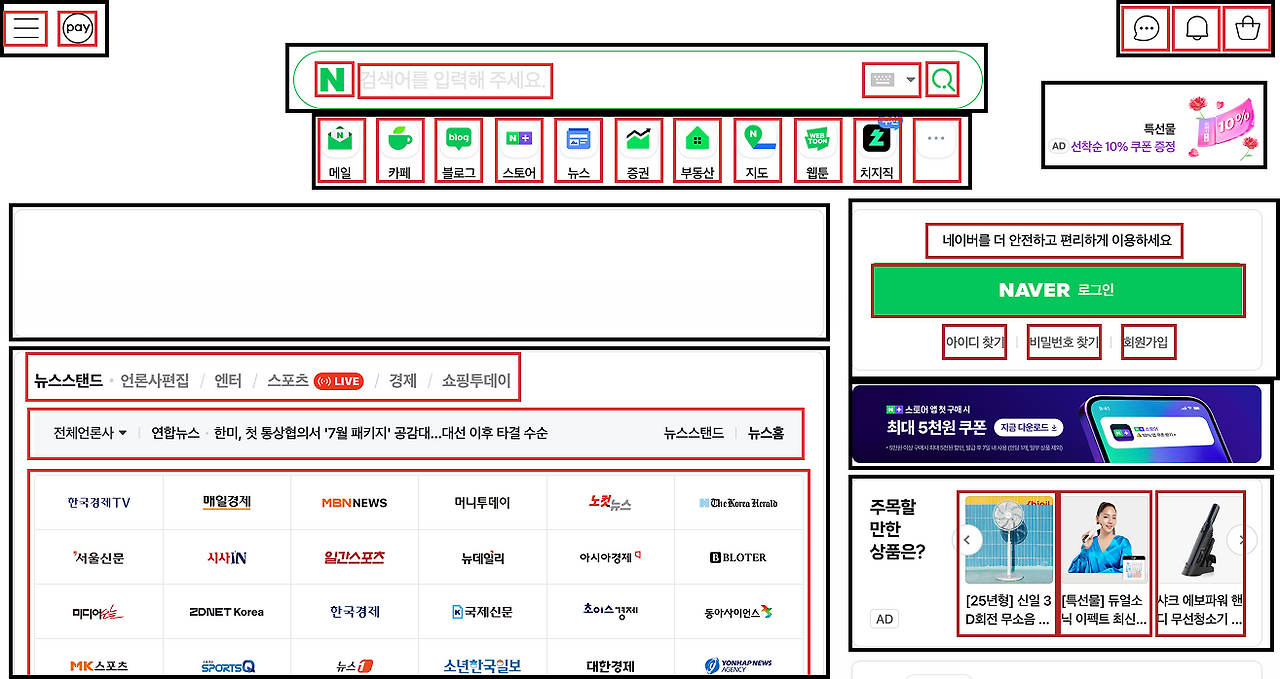Open ZDNET Korea press logo
Viewport: 1280px width, 679px height.
pyautogui.click(x=227, y=612)
